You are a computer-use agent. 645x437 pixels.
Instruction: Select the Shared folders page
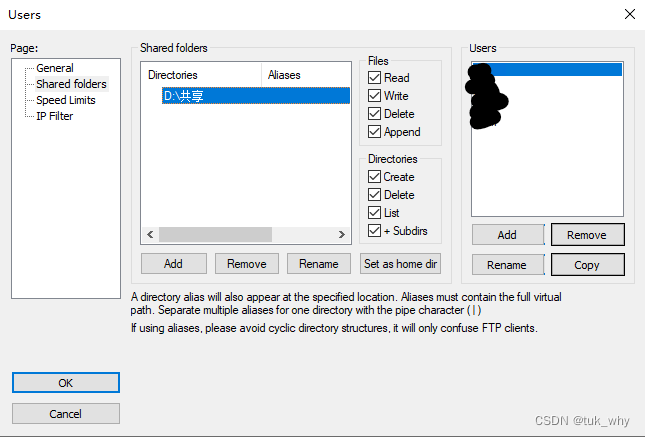70,84
